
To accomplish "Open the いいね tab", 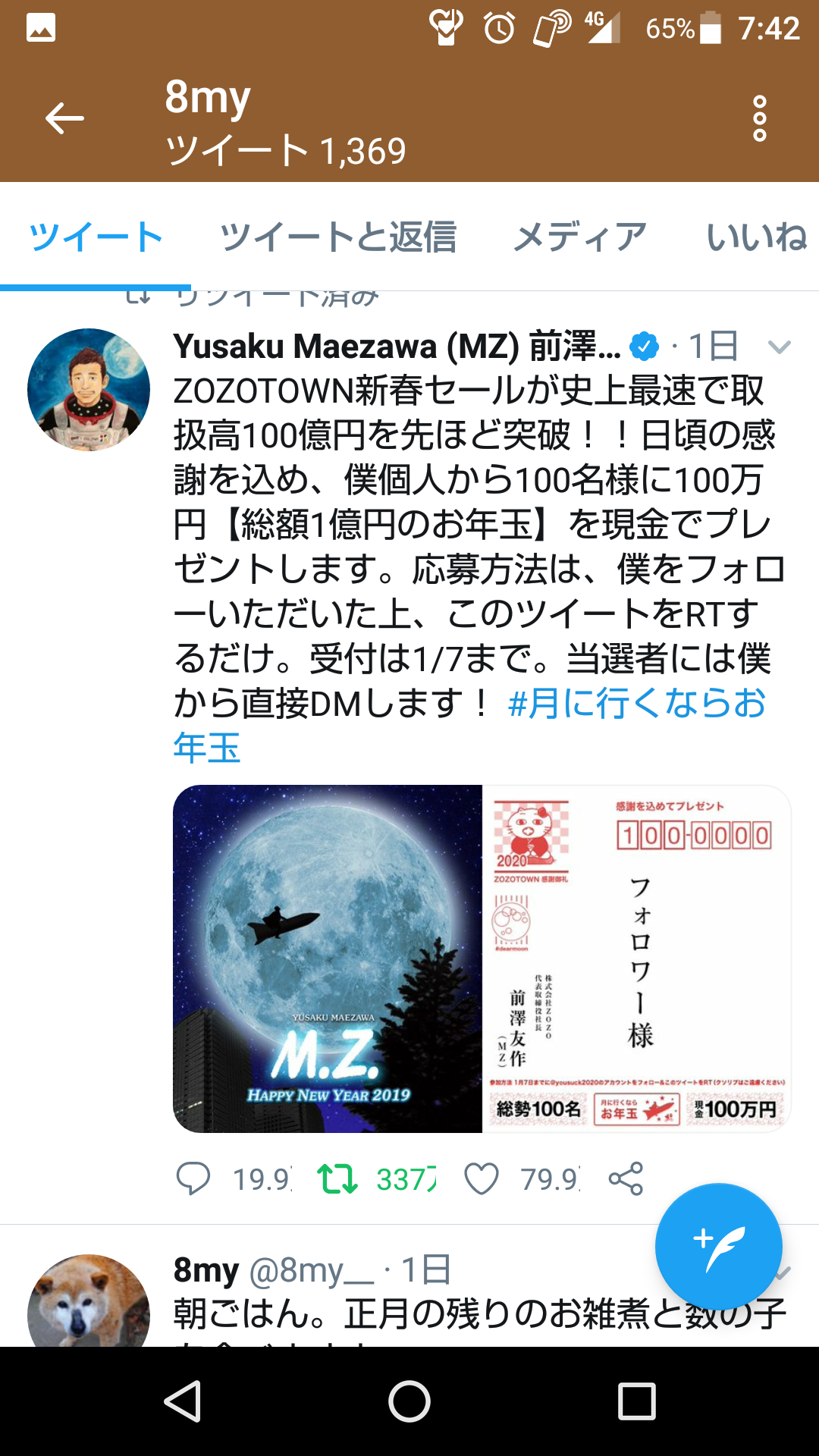I will tap(757, 237).
